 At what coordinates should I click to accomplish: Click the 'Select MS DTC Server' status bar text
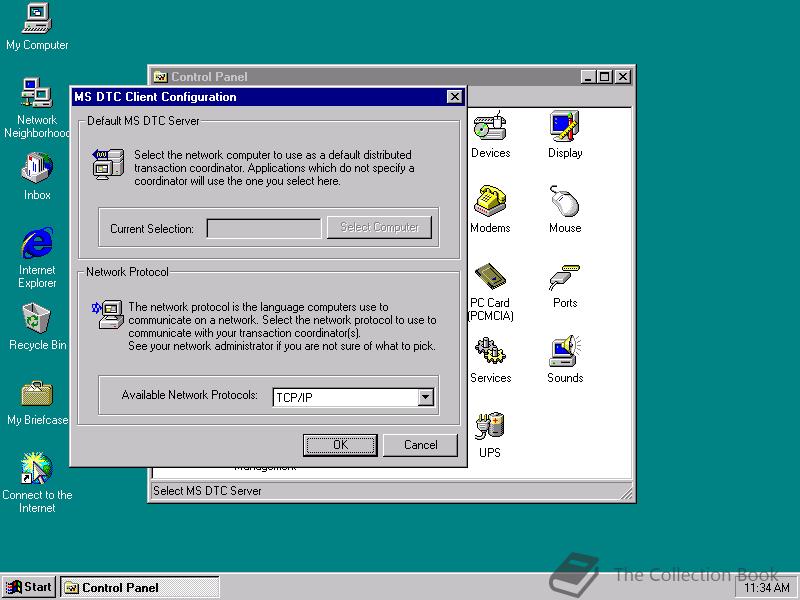(207, 491)
